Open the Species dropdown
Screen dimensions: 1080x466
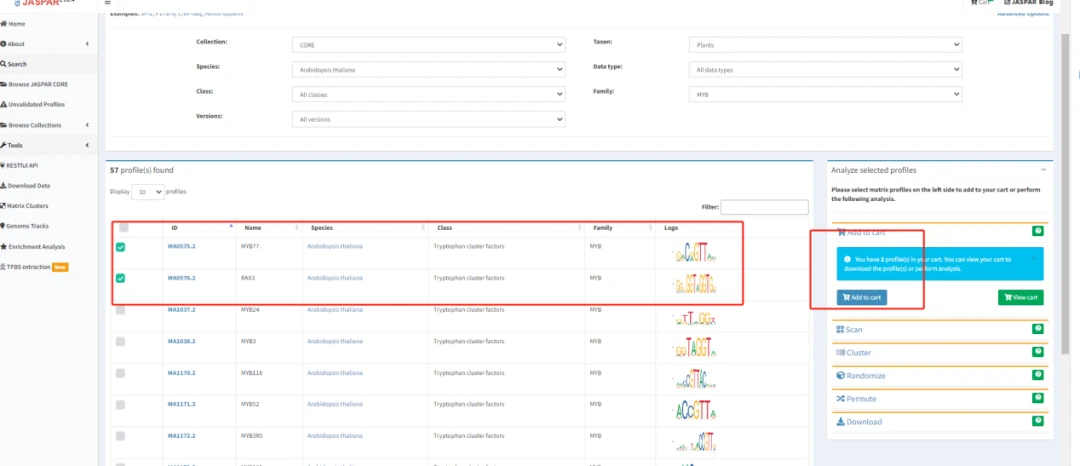(x=430, y=70)
